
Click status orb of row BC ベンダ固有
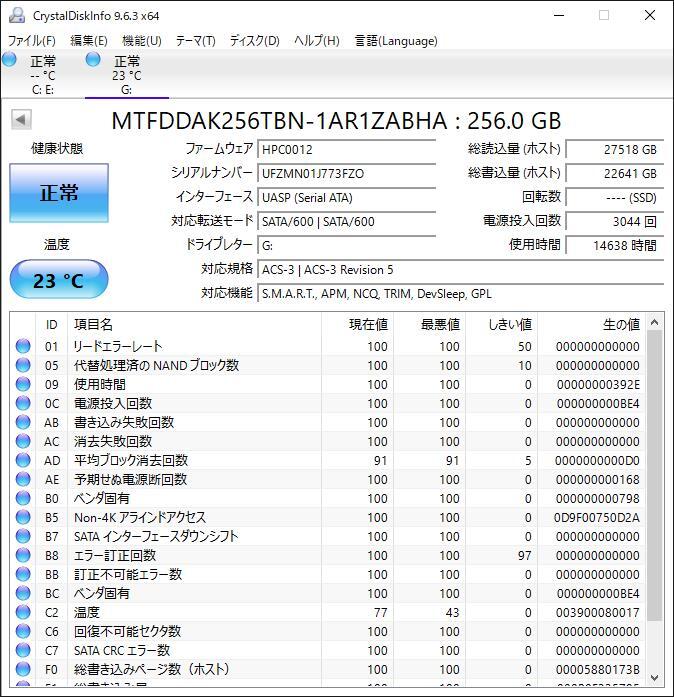point(23,593)
